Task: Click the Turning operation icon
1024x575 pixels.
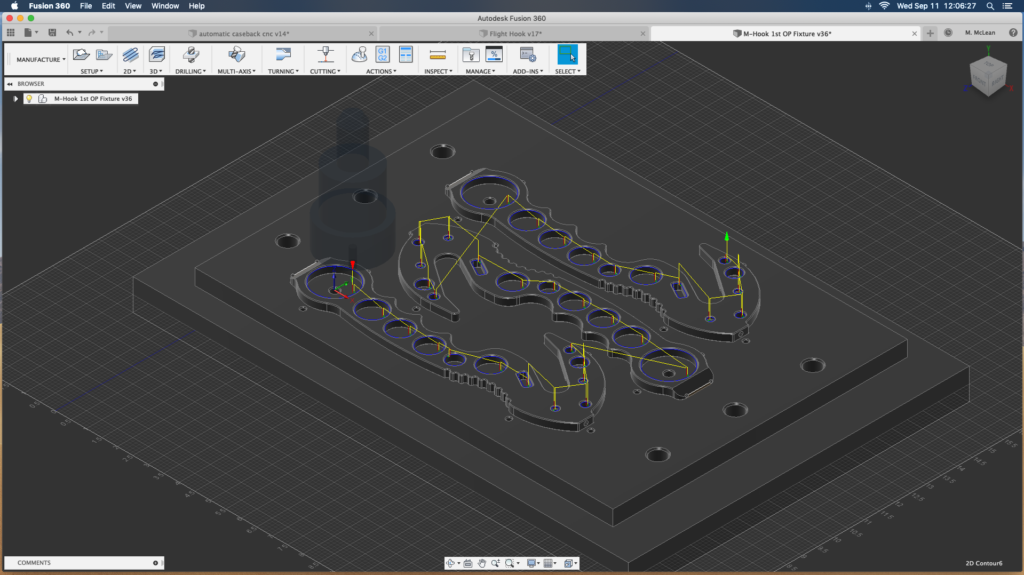Action: (x=281, y=55)
